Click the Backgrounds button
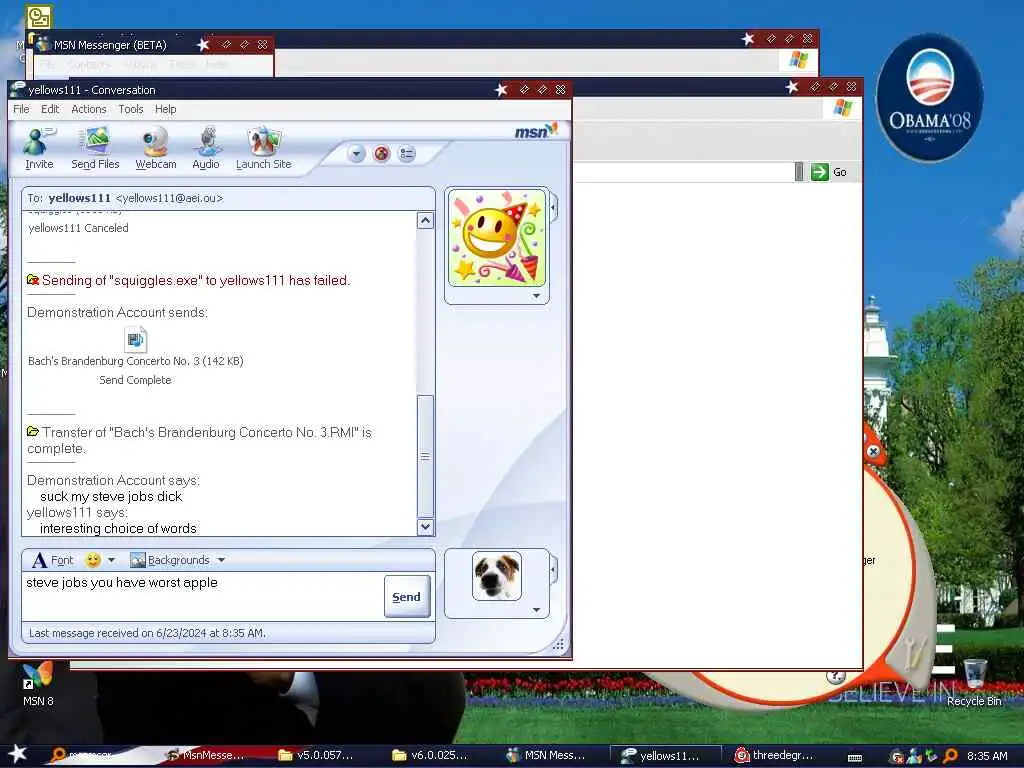 (x=170, y=560)
